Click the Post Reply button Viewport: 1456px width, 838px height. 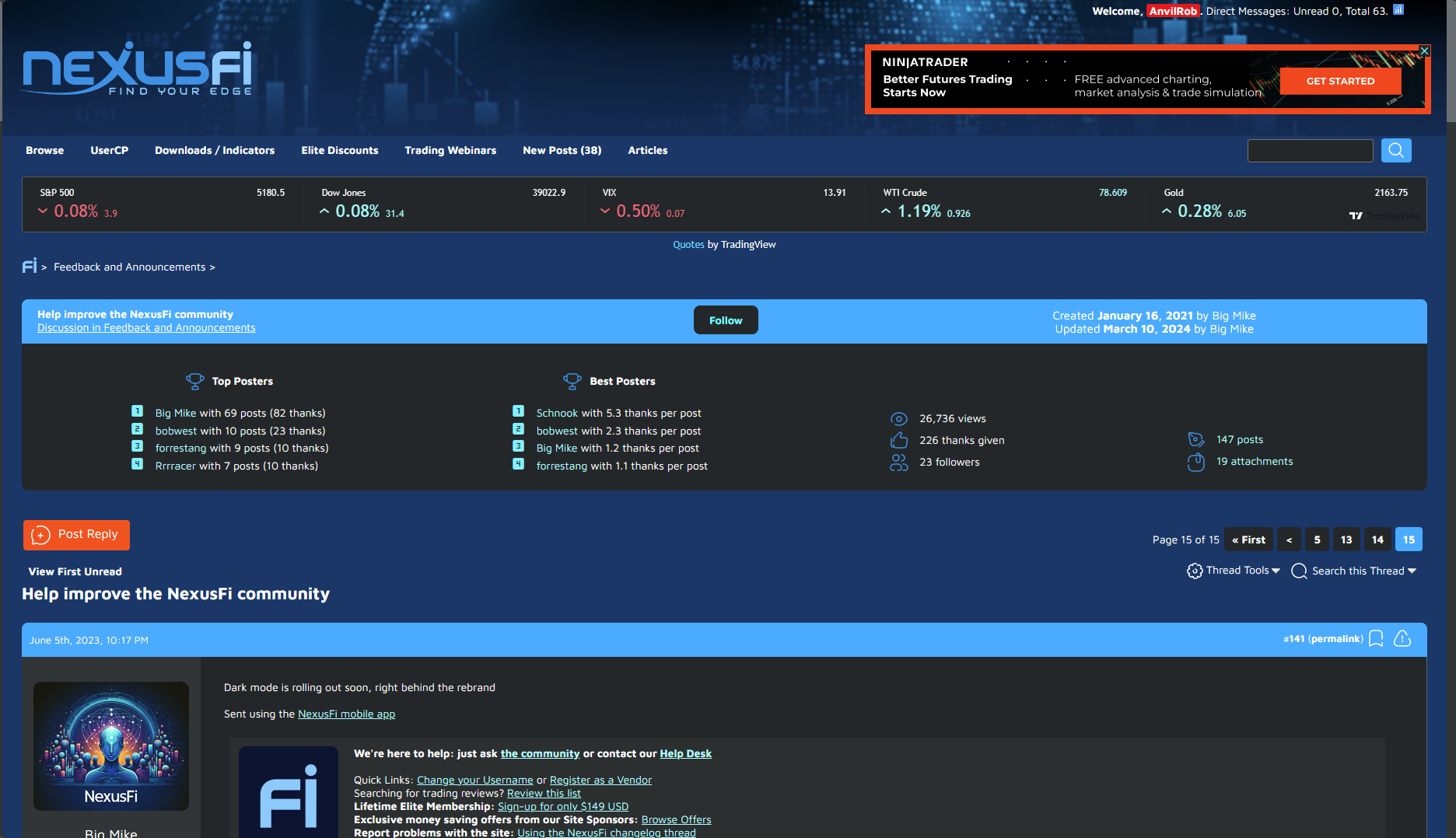coord(76,535)
